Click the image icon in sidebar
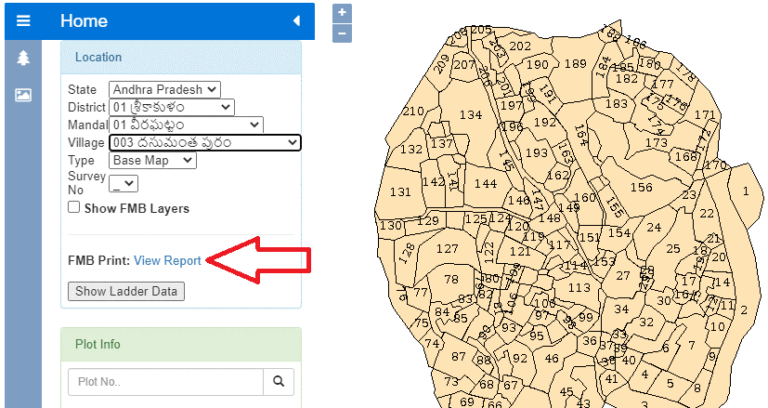 coord(23,95)
